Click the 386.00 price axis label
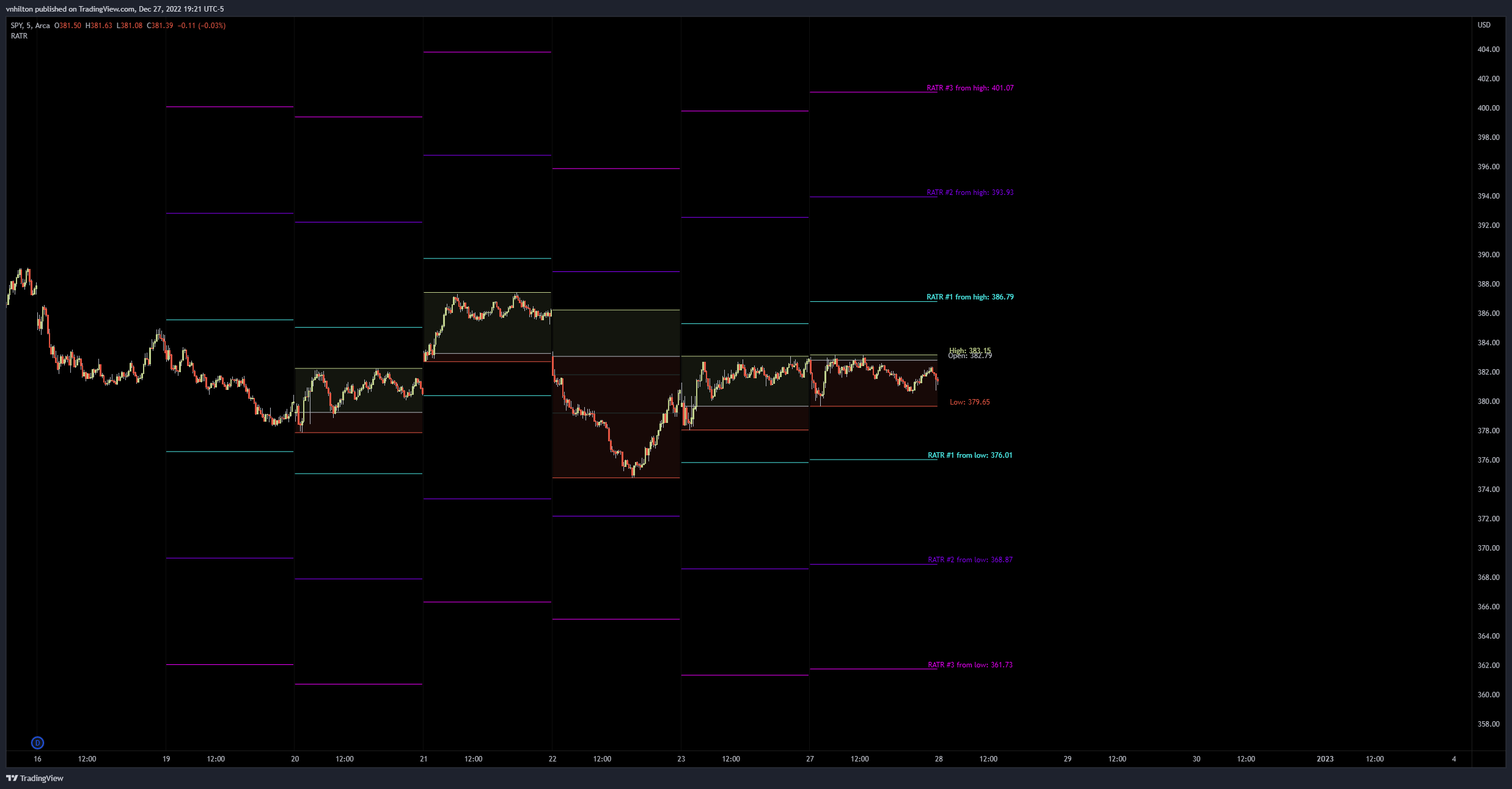Image resolution: width=1512 pixels, height=789 pixels. click(x=1488, y=314)
